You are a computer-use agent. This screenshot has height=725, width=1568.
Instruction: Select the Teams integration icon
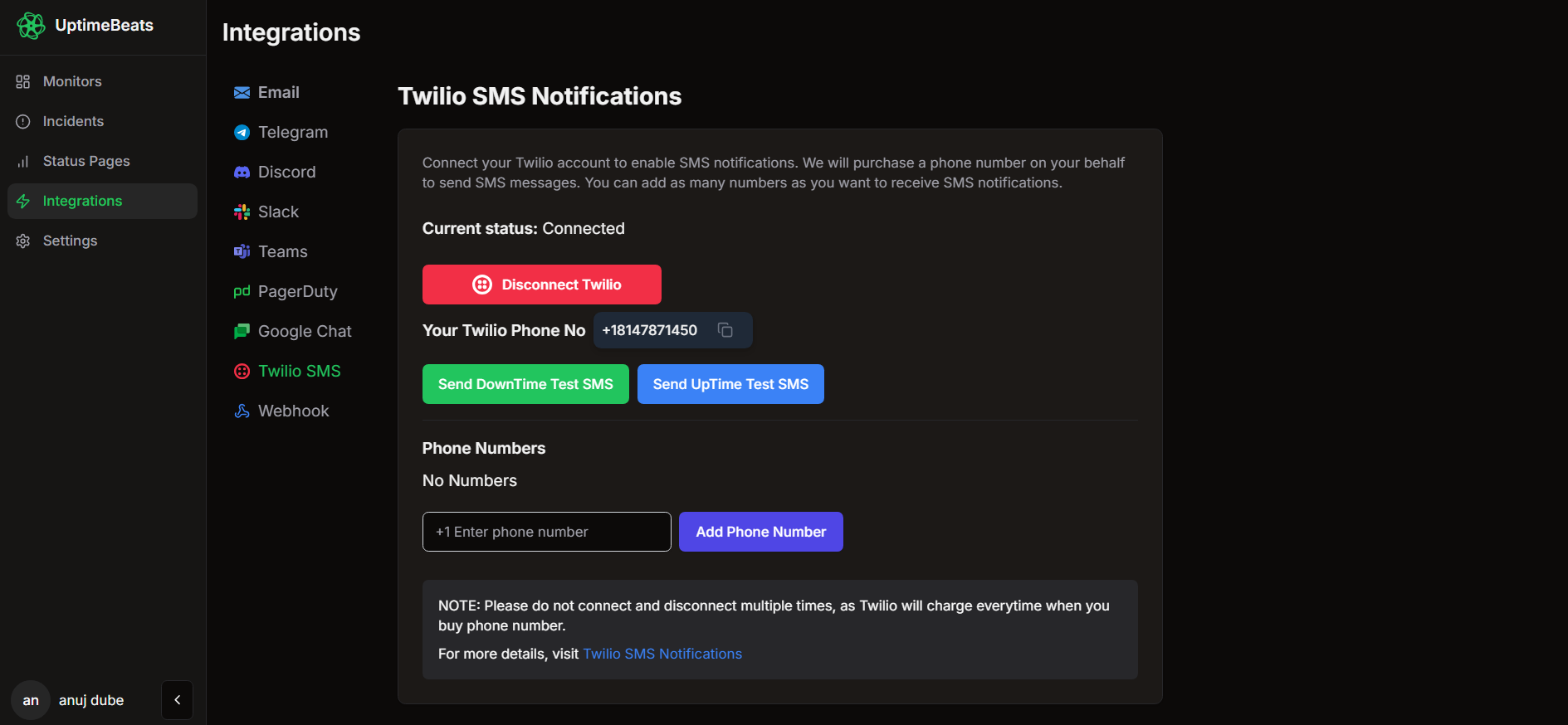241,251
